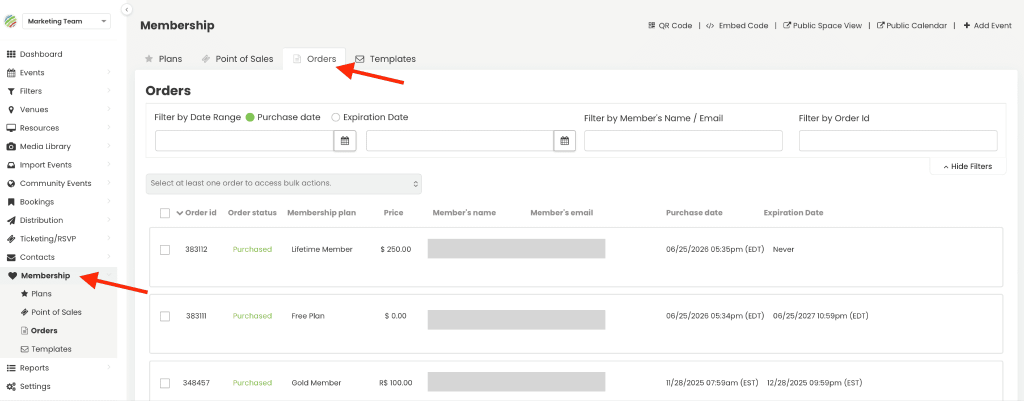Click Add Event button
The image size is (1024, 401).
point(987,25)
